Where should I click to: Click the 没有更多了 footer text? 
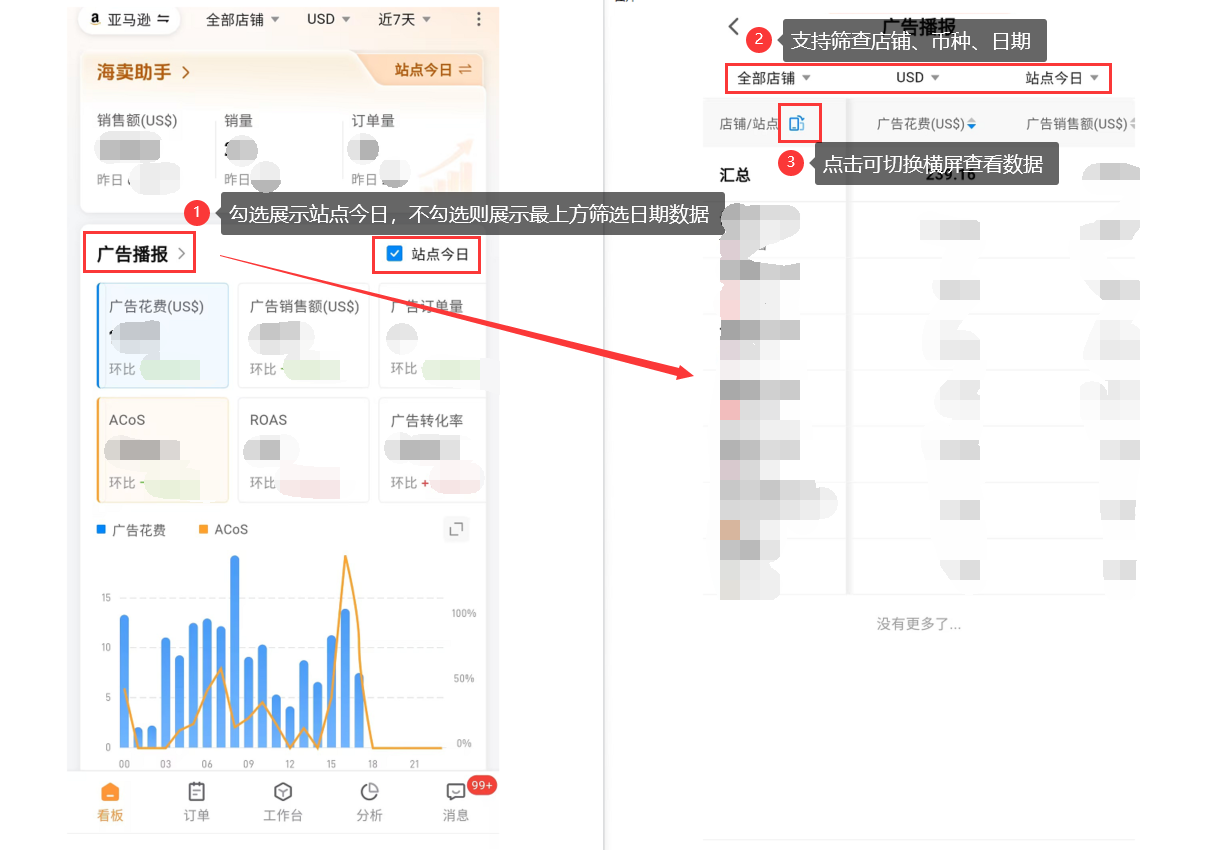coord(919,624)
